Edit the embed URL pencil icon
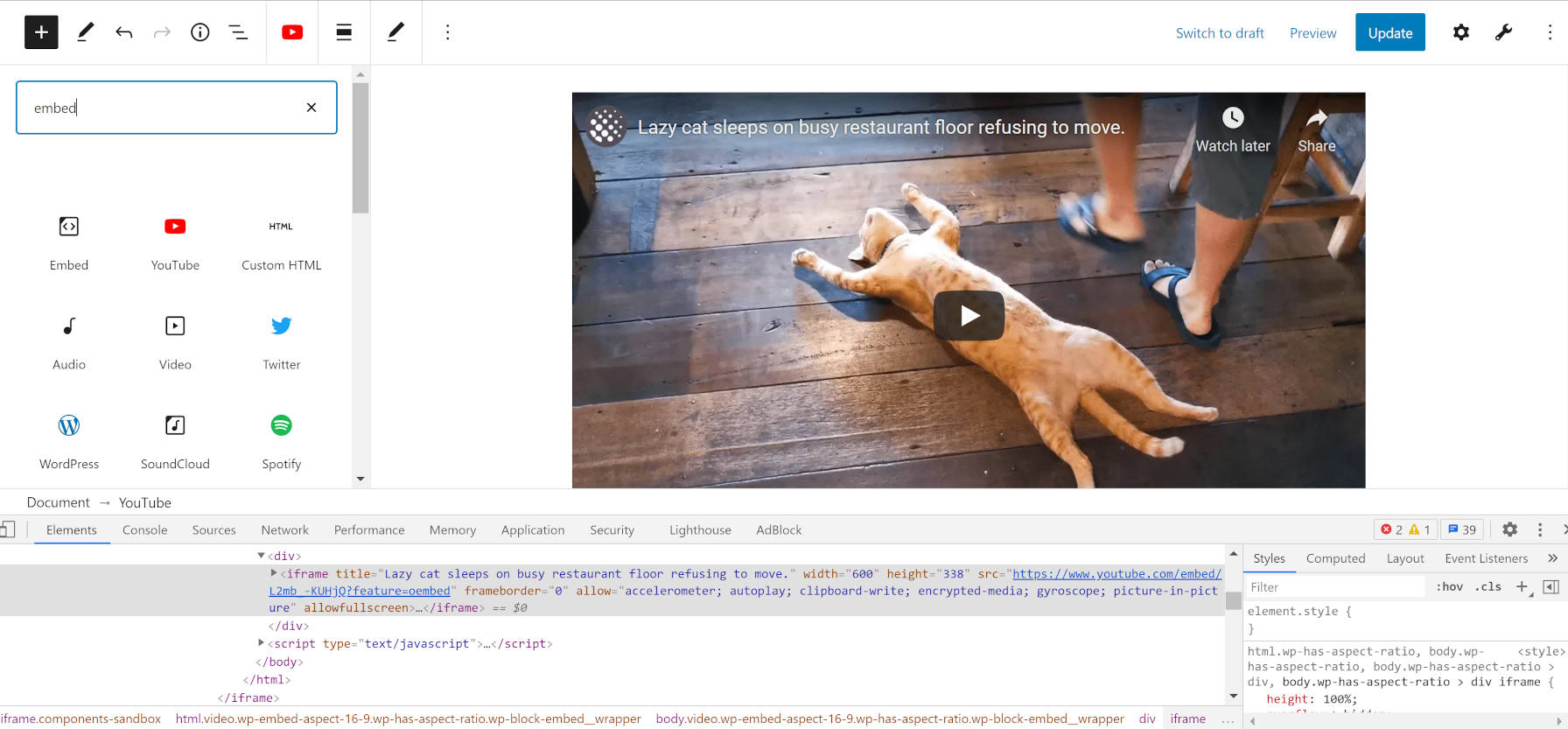Image resolution: width=1568 pixels, height=729 pixels. click(x=395, y=32)
